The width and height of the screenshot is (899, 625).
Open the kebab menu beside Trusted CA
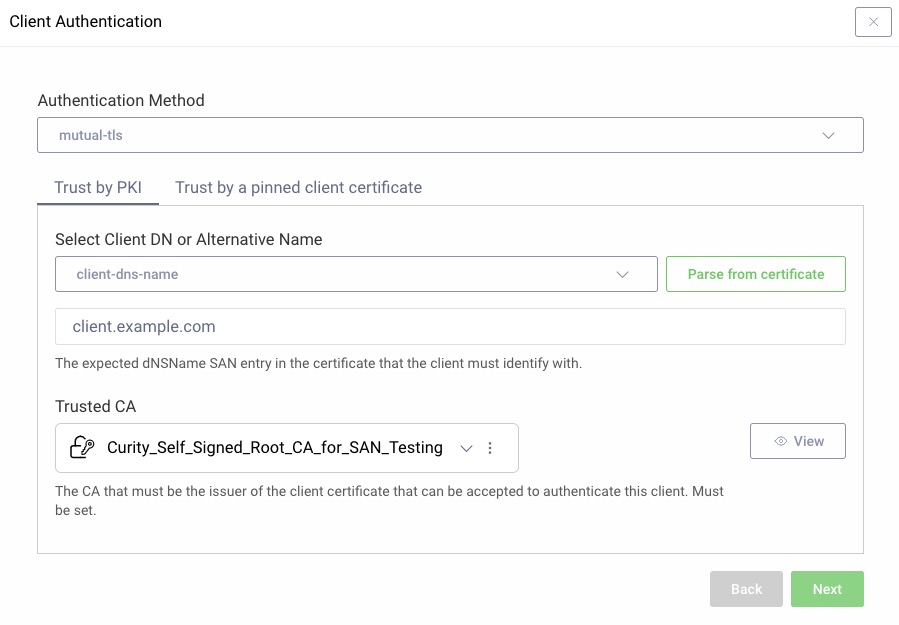coord(490,447)
